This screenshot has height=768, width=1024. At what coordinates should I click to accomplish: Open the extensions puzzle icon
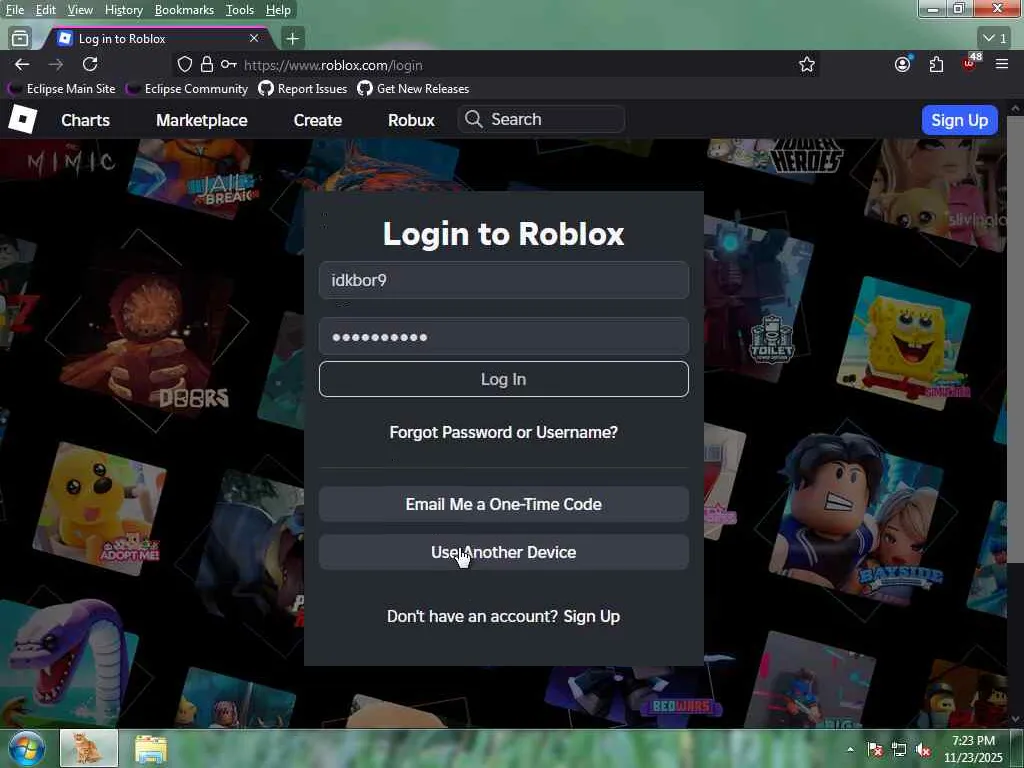936,64
